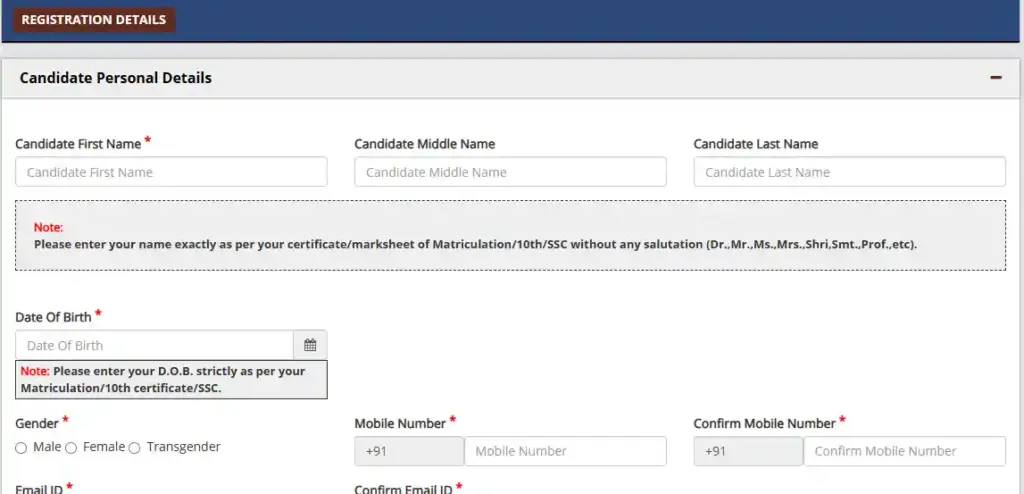Focus the Mobile Number input box
Screen dimensions: 1024x494
(565, 451)
